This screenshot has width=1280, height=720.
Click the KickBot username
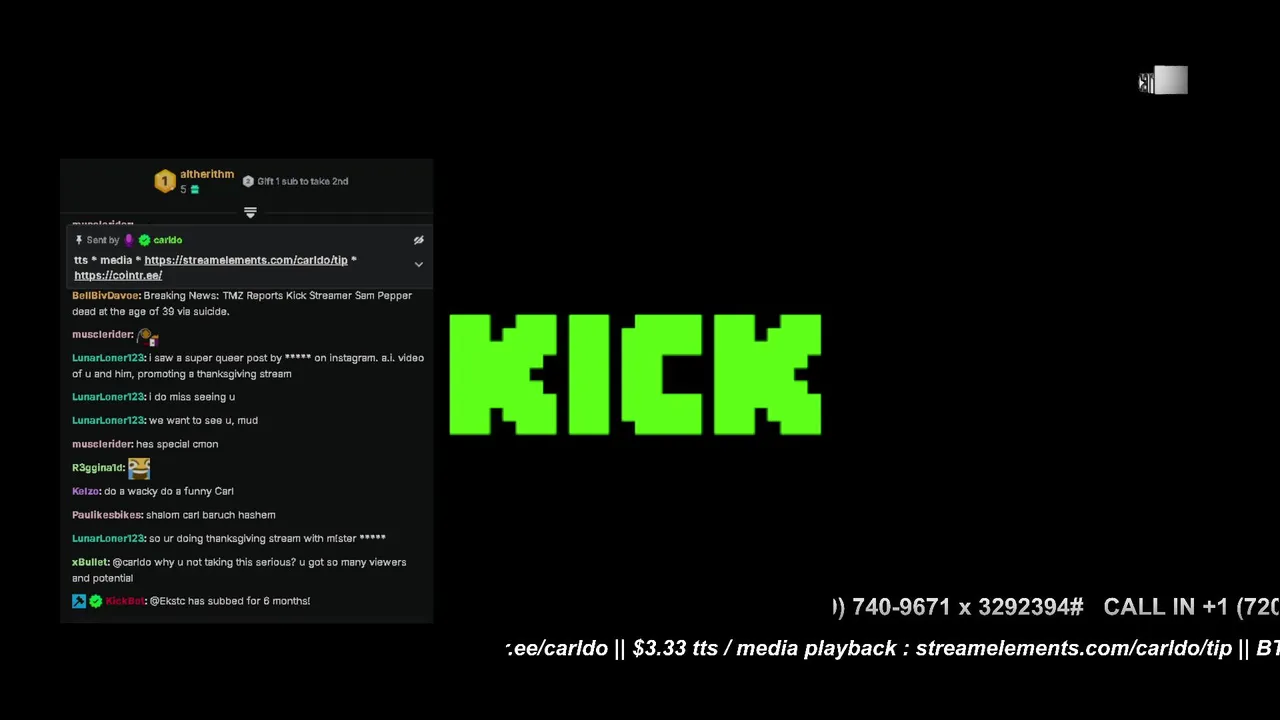pos(125,601)
